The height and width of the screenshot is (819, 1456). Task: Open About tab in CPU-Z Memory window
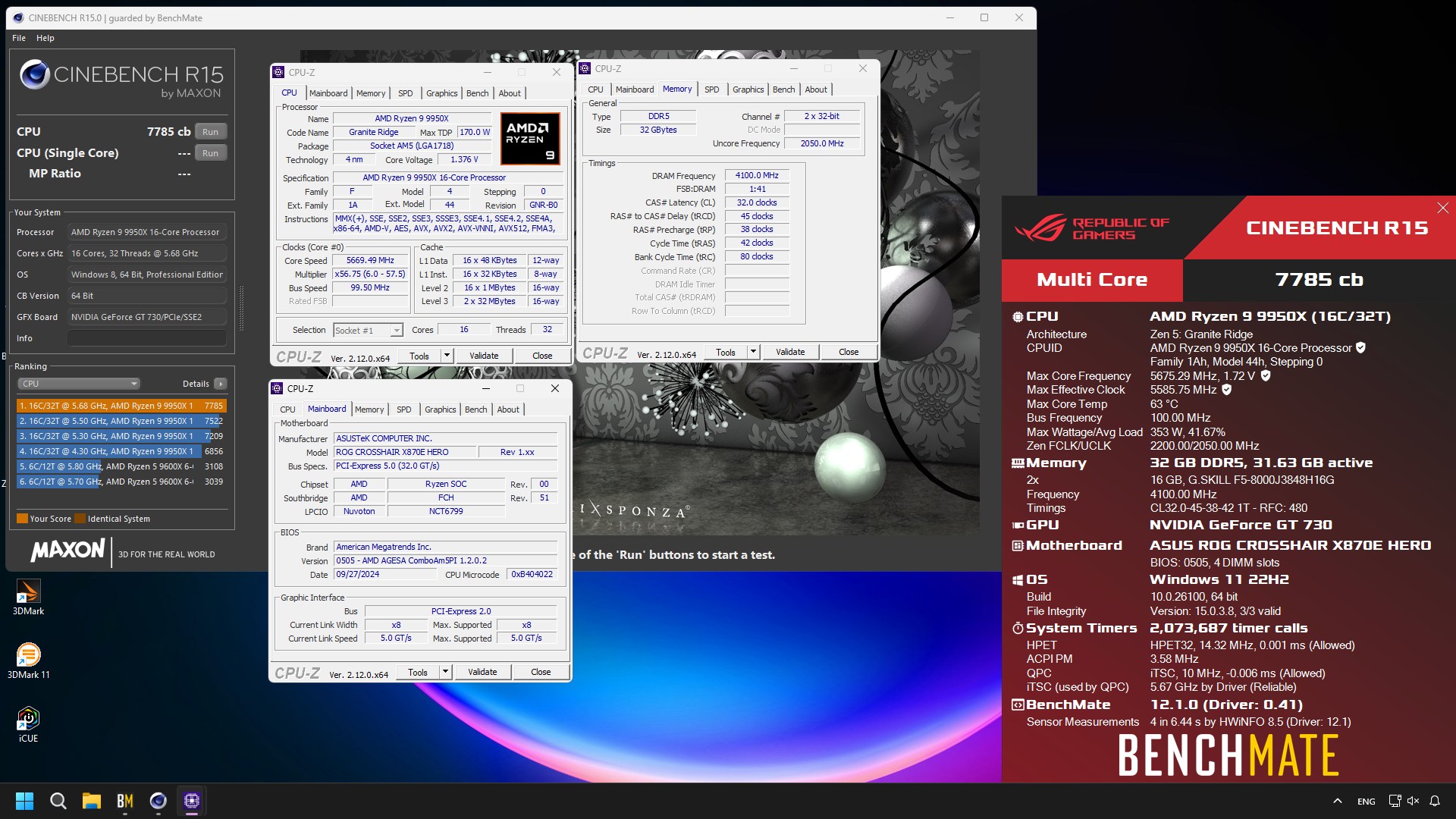point(816,89)
